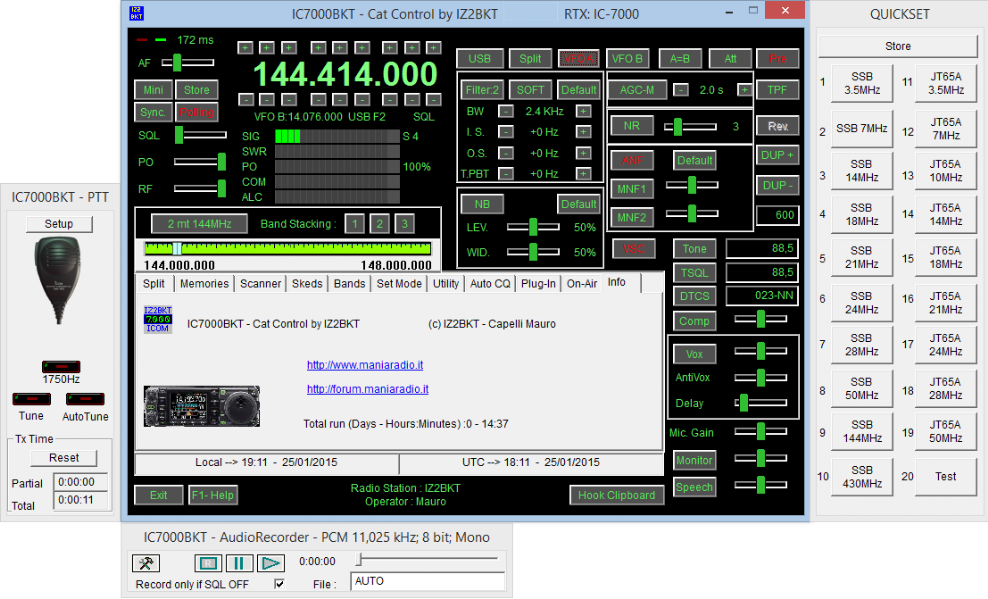The width and height of the screenshot is (988, 599).
Task: Toggle the ANF auto notch filter
Action: click(x=632, y=160)
